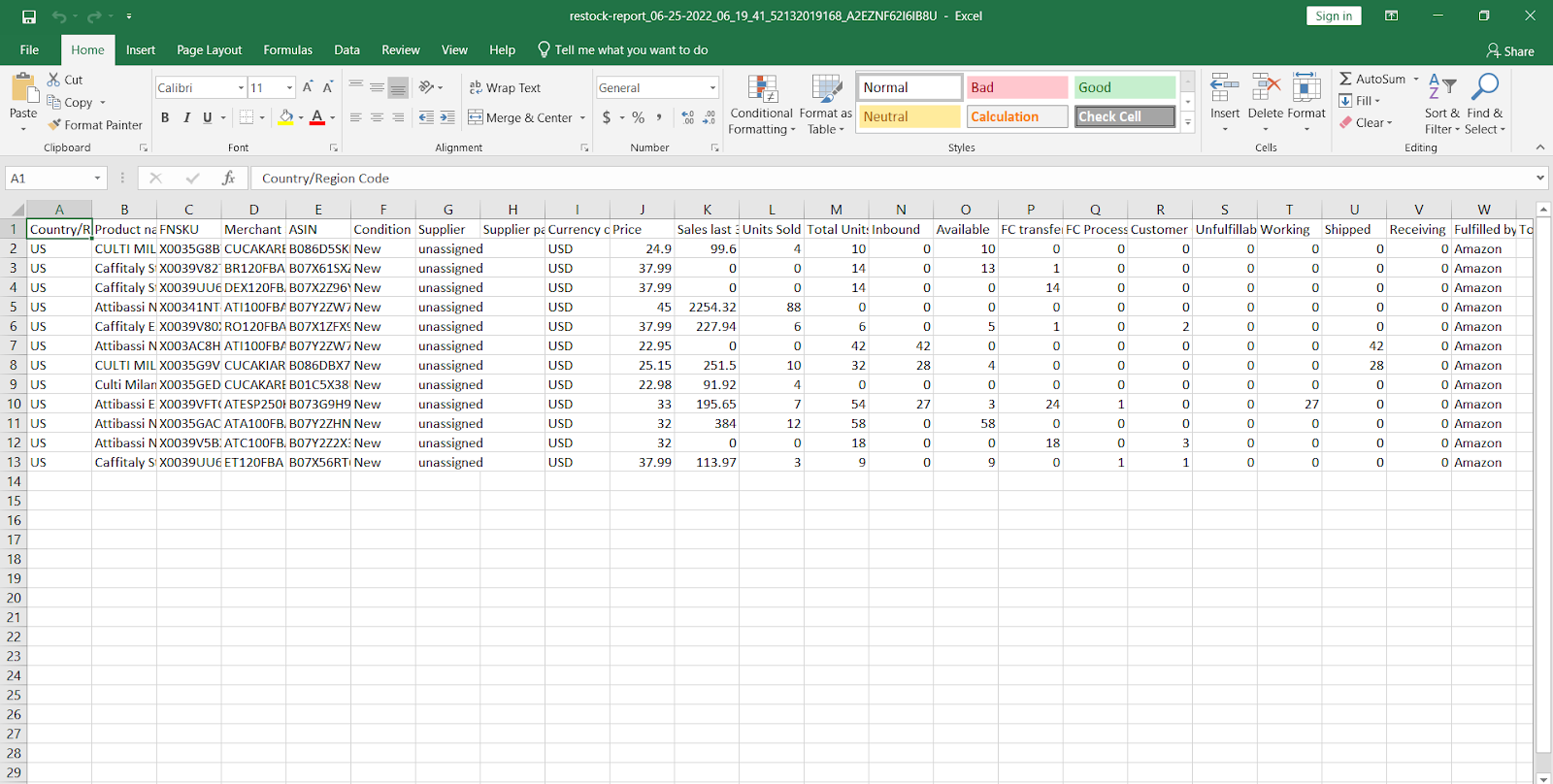The height and width of the screenshot is (784, 1553).
Task: Open the Formulas ribbon tab
Action: tap(288, 50)
